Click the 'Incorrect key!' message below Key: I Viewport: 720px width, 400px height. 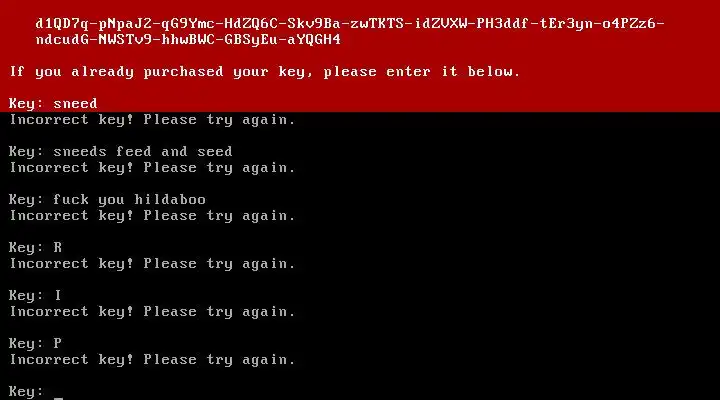click(x=152, y=312)
